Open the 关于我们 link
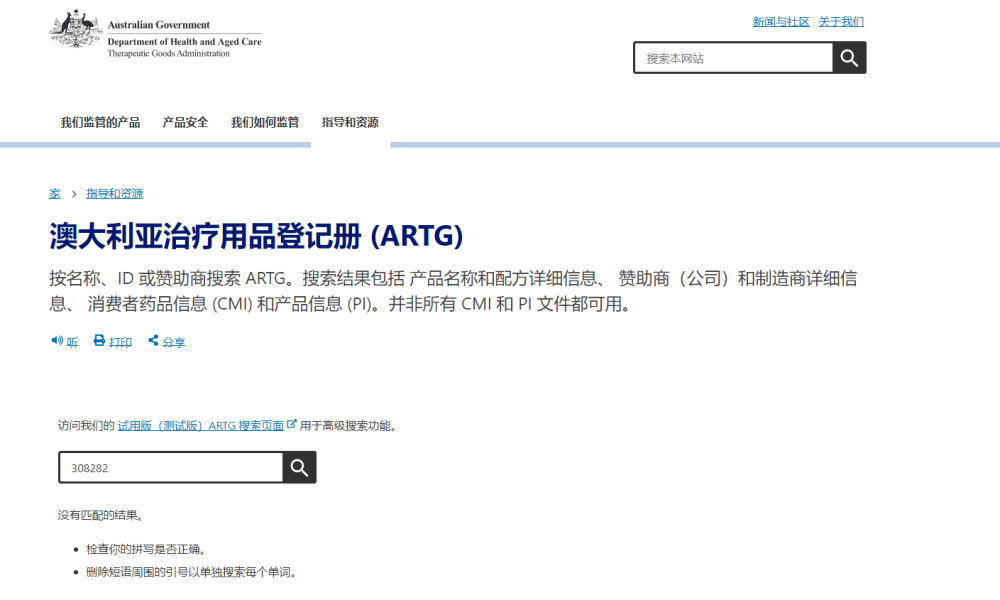Image resolution: width=1000 pixels, height=600 pixels. coord(841,22)
